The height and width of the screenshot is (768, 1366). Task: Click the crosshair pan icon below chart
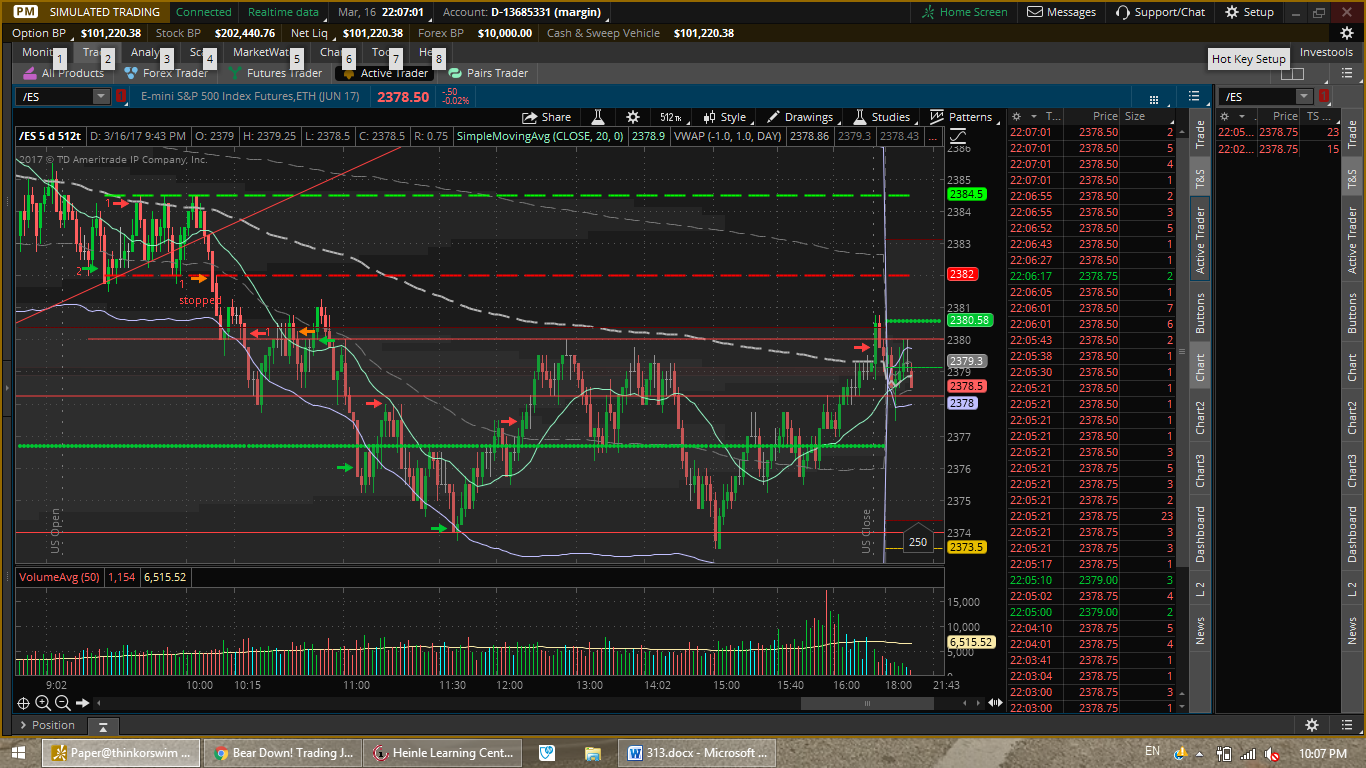pos(23,703)
